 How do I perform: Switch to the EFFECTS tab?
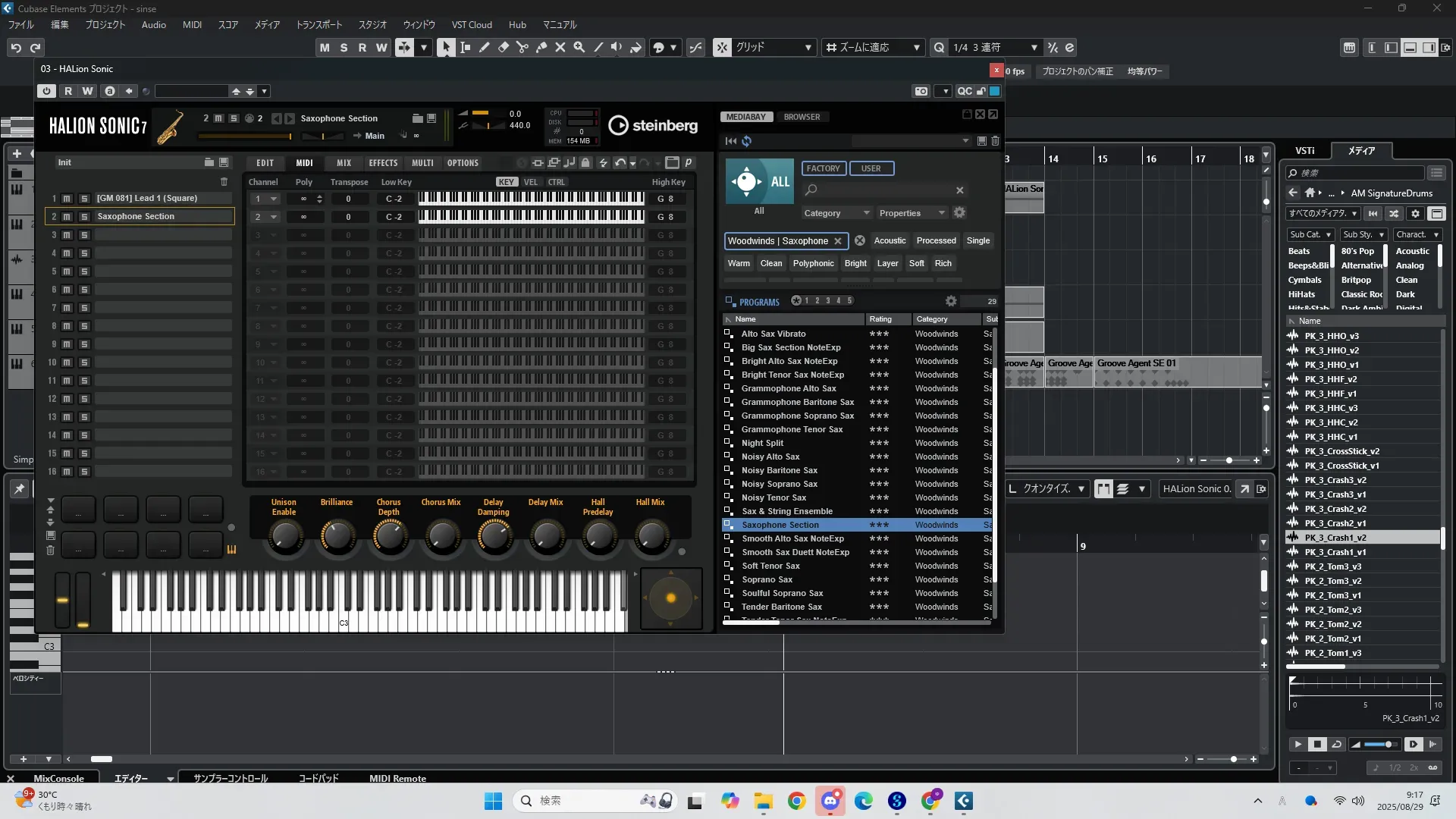(x=383, y=163)
